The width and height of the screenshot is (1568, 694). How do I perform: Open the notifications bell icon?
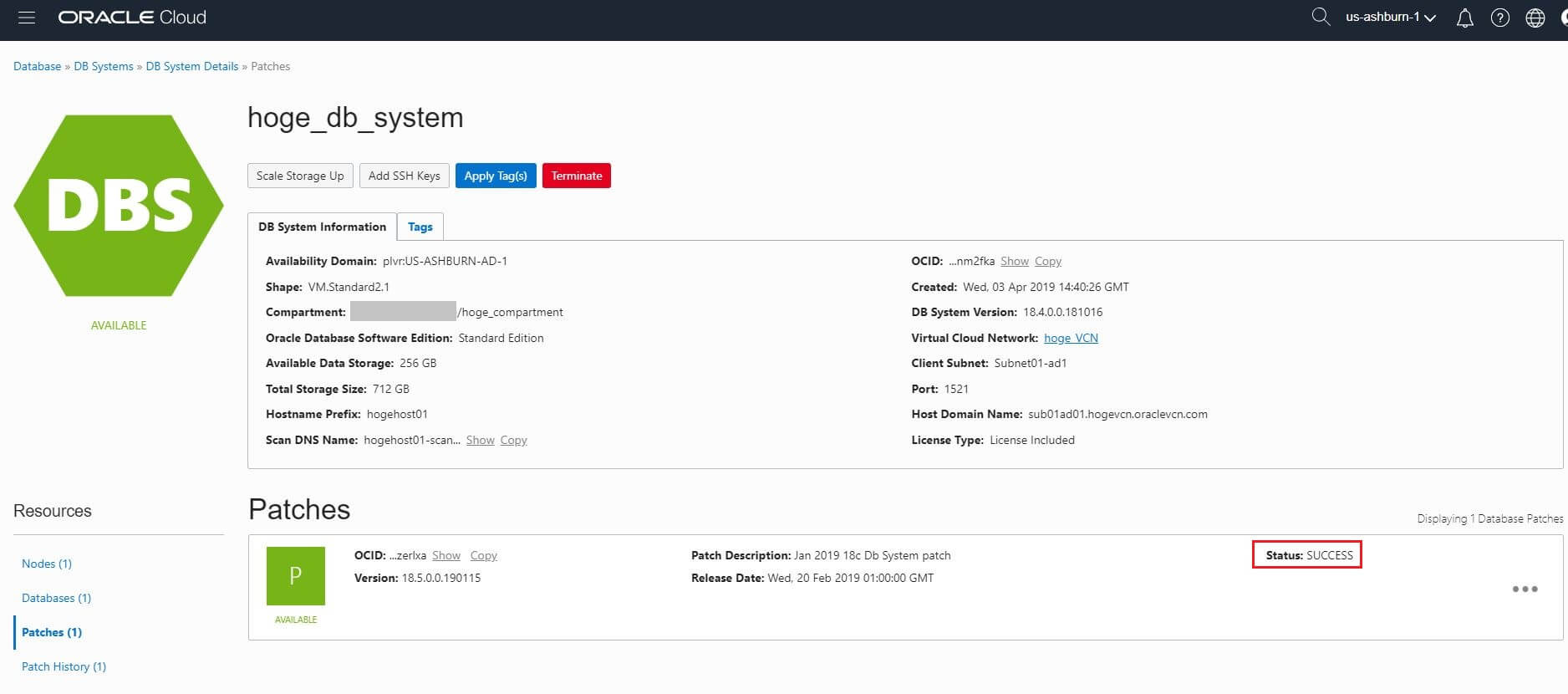tap(1465, 18)
